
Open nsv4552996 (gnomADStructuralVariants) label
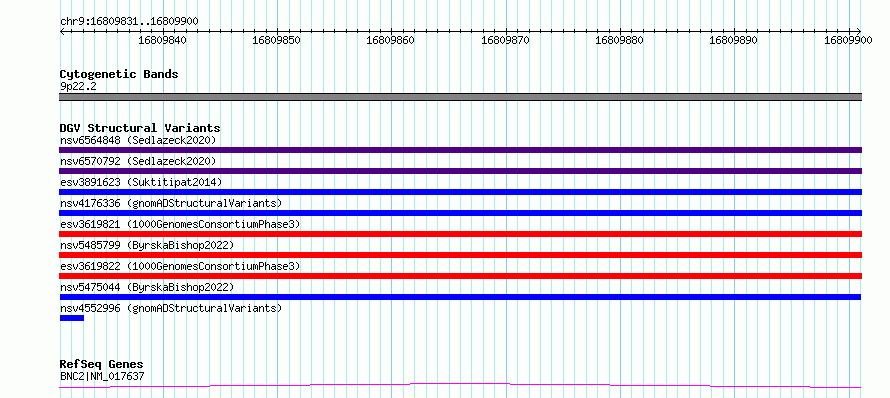point(171,308)
